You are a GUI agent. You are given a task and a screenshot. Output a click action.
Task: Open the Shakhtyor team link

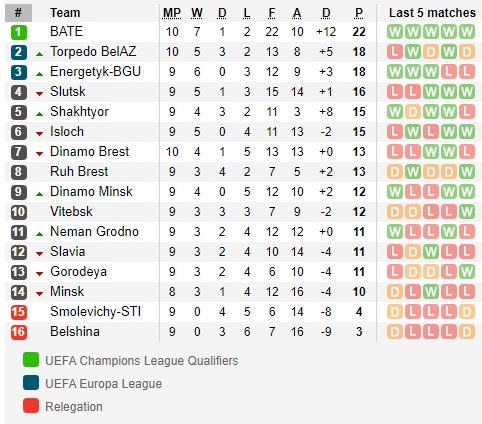79,112
